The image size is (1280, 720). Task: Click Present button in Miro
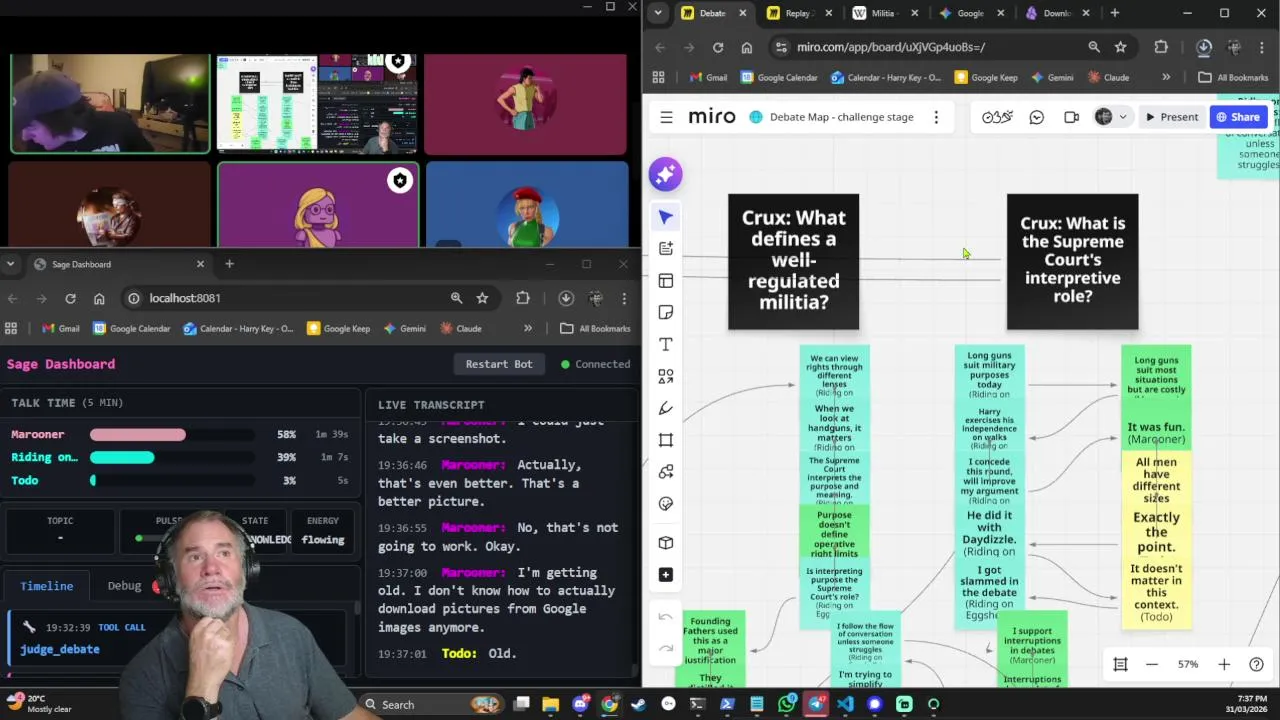tap(1171, 117)
